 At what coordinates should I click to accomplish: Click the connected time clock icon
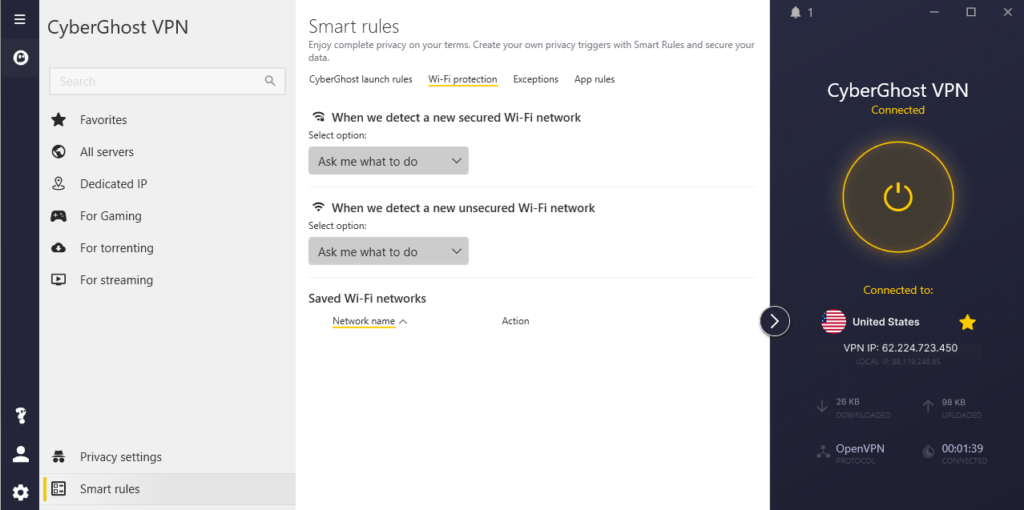(x=928, y=451)
